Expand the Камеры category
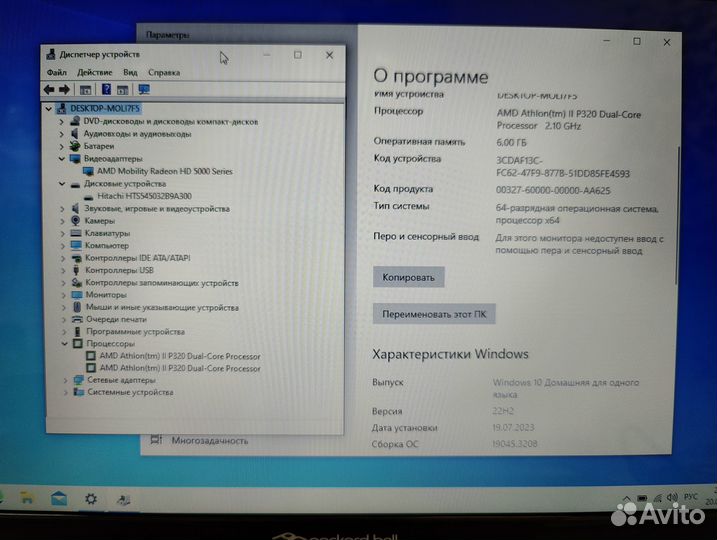The width and height of the screenshot is (717, 540). [x=62, y=221]
